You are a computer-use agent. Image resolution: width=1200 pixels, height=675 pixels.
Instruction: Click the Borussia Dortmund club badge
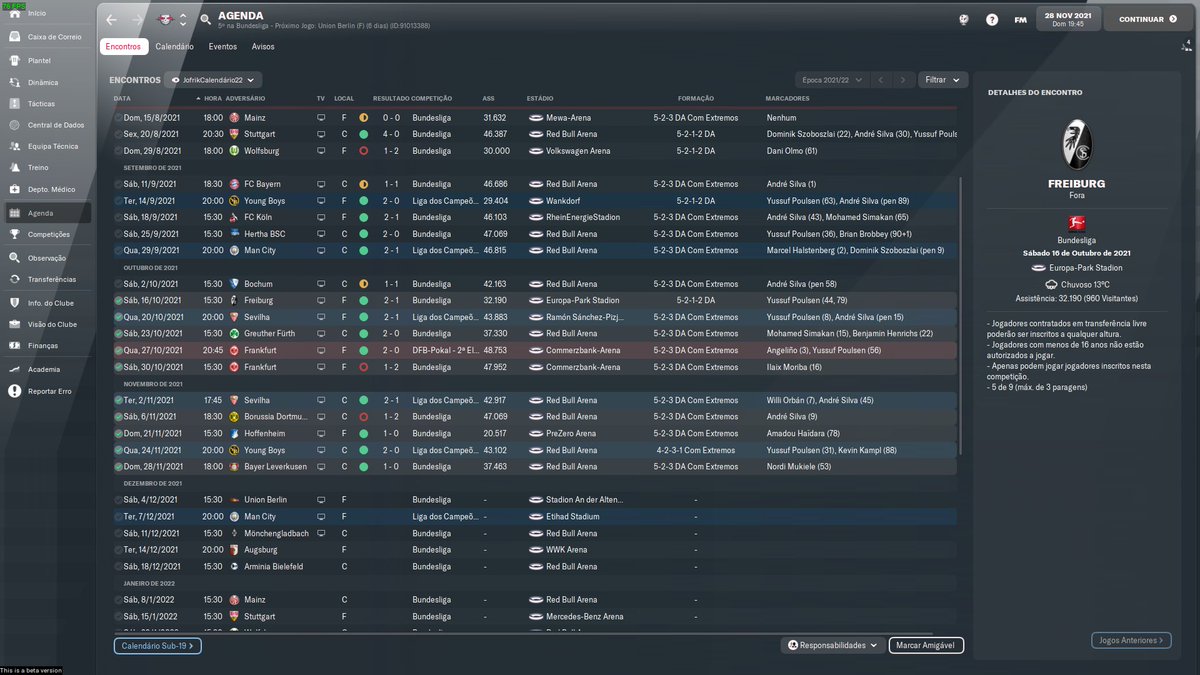click(x=235, y=416)
